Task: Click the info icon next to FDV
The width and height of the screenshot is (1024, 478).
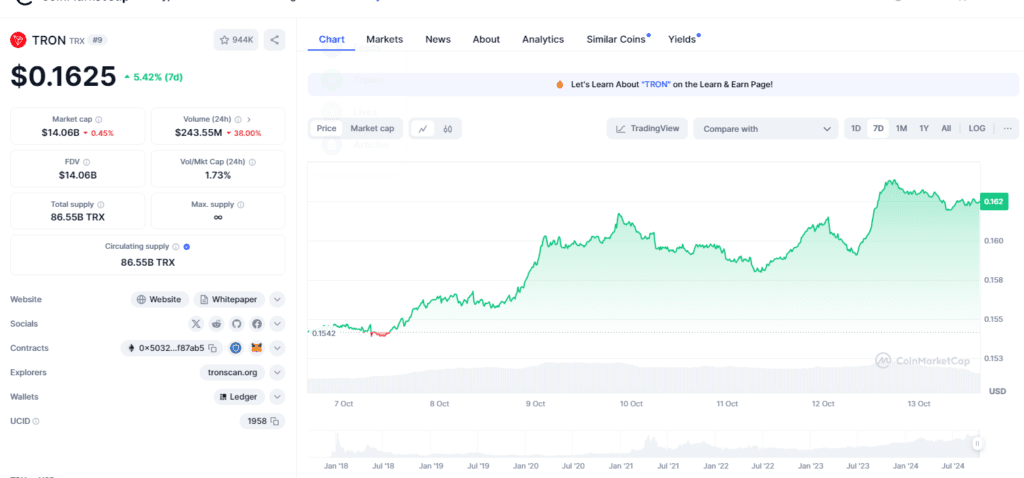Action: tap(87, 162)
